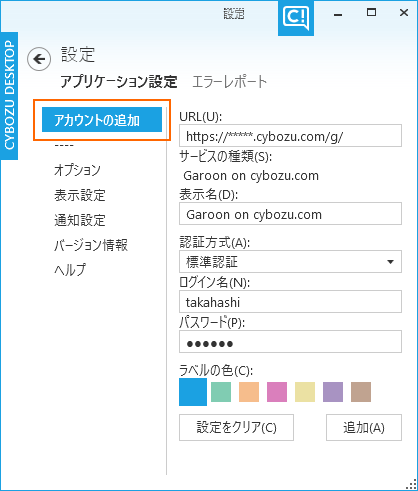Select the blue label color swatch
The height and width of the screenshot is (491, 418).
(x=193, y=392)
